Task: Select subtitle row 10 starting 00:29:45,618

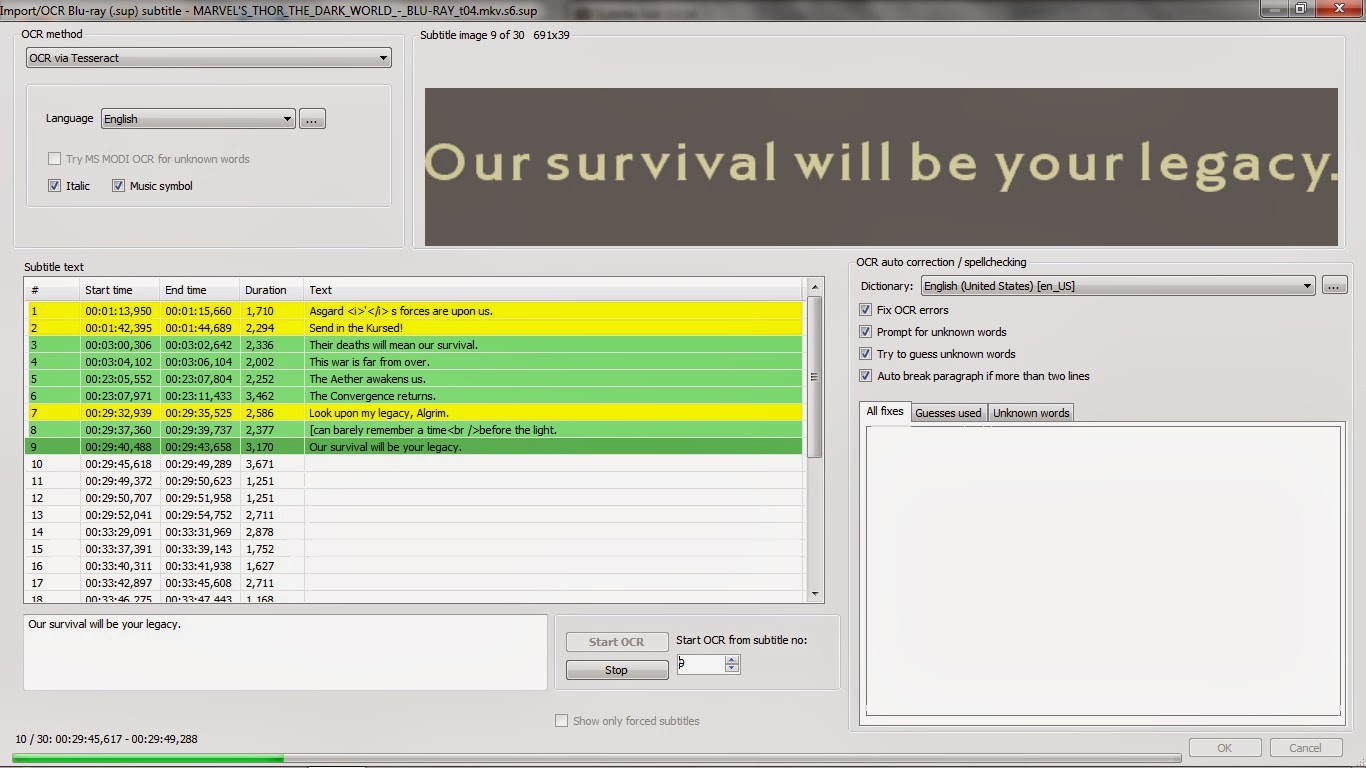Action: click(x=414, y=464)
